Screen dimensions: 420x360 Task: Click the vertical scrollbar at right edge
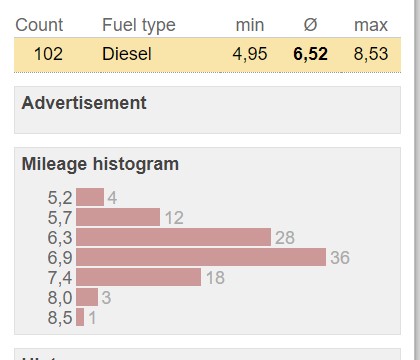pos(417,180)
